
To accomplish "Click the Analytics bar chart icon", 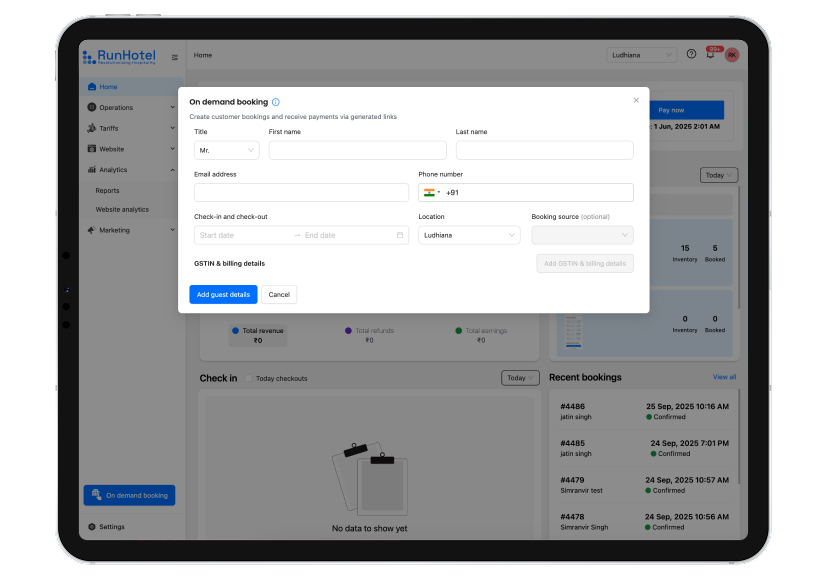I will click(92, 170).
